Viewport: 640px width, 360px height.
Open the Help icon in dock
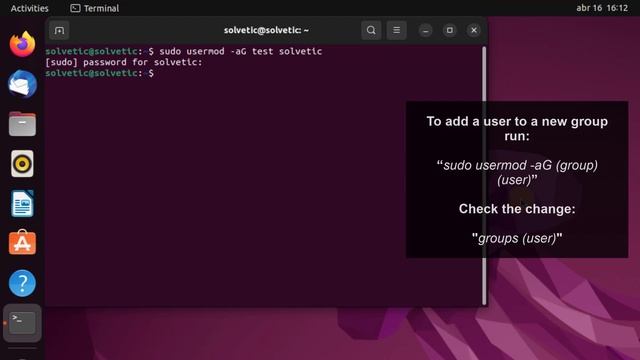point(22,283)
